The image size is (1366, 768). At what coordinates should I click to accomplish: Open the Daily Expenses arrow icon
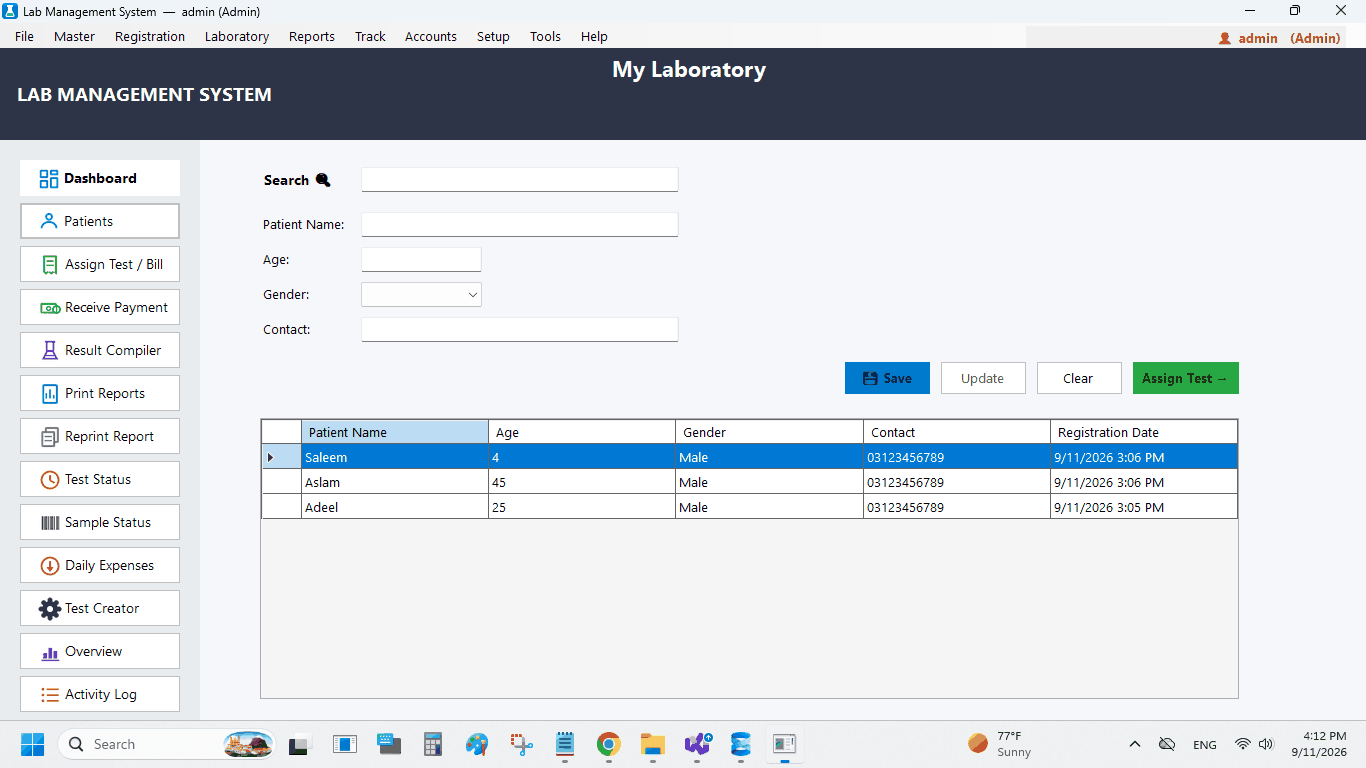click(x=50, y=566)
